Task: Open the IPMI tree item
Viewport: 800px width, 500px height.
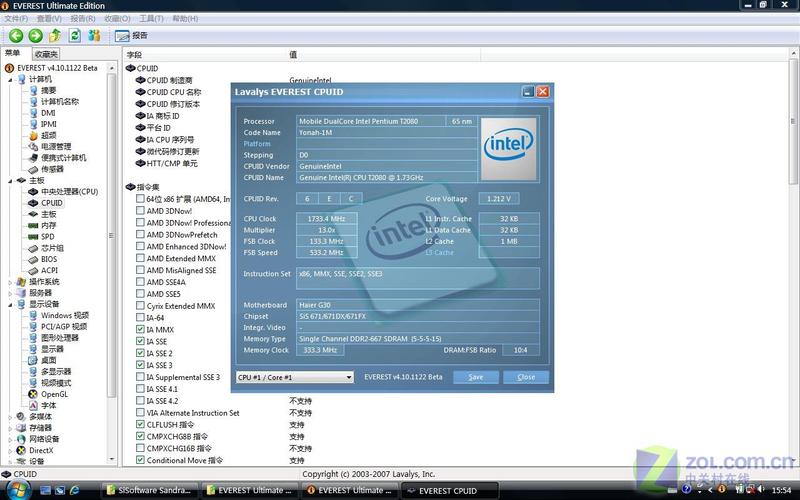Action: [48, 124]
